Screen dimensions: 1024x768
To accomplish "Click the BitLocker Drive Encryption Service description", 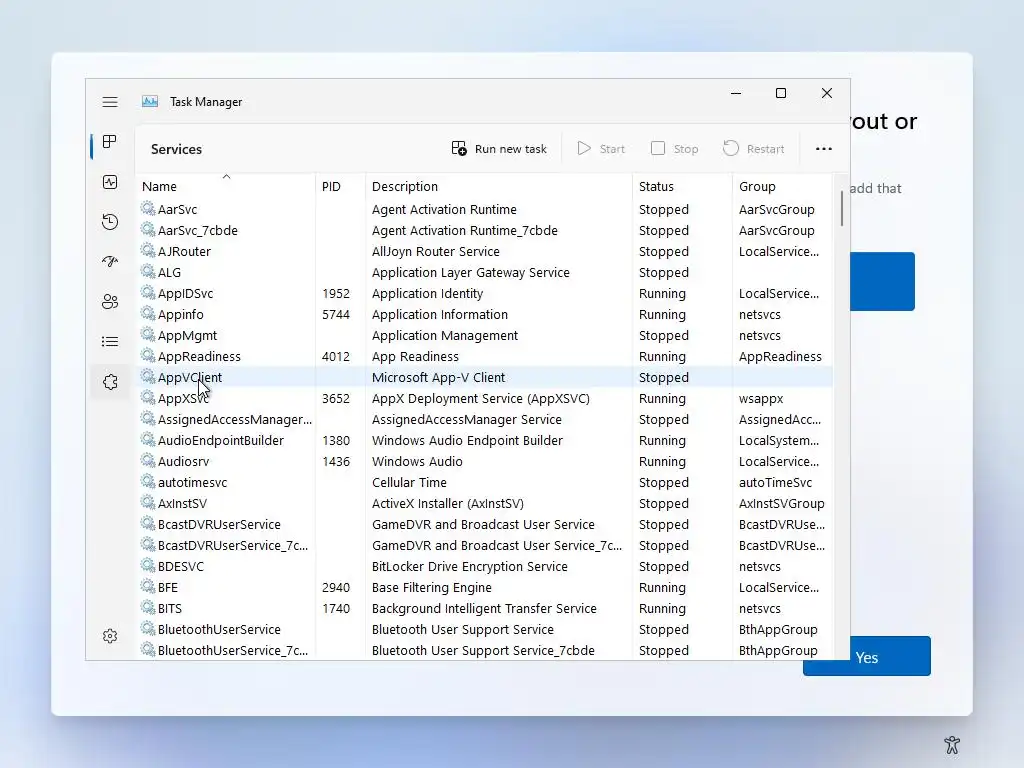I will pos(470,567).
